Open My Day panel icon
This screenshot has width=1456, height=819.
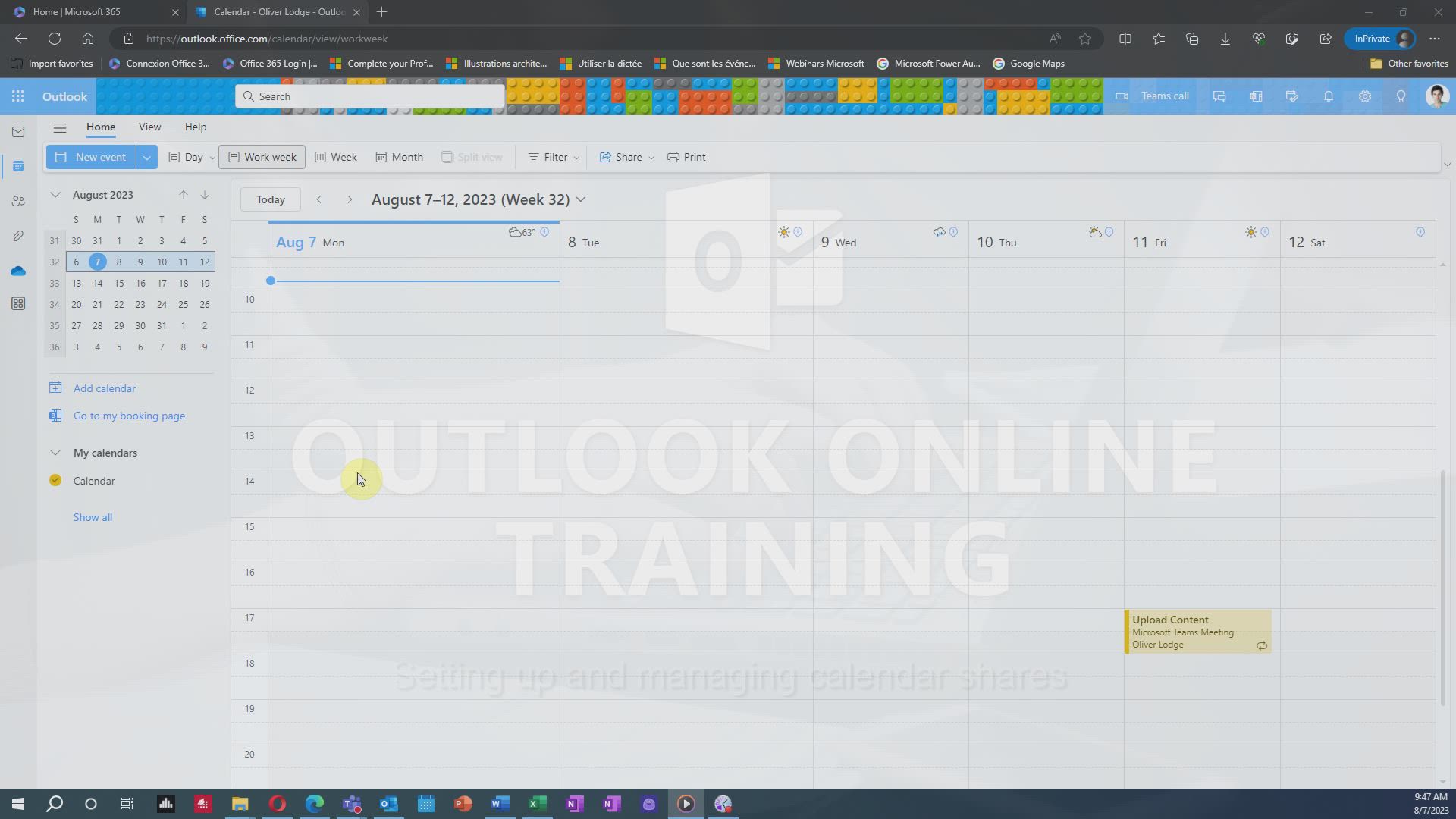(1292, 96)
